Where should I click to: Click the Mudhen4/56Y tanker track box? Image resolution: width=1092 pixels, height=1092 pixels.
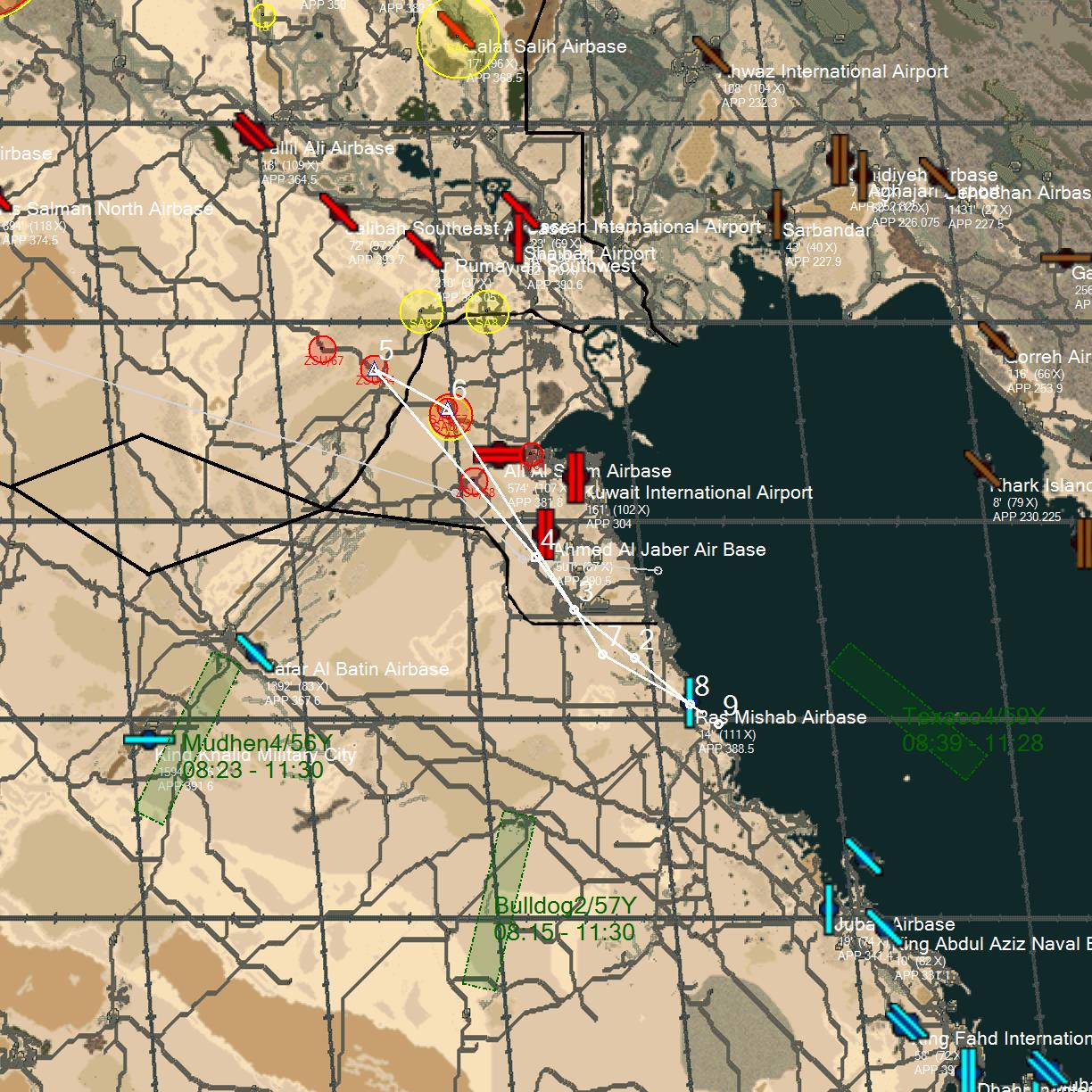187,738
